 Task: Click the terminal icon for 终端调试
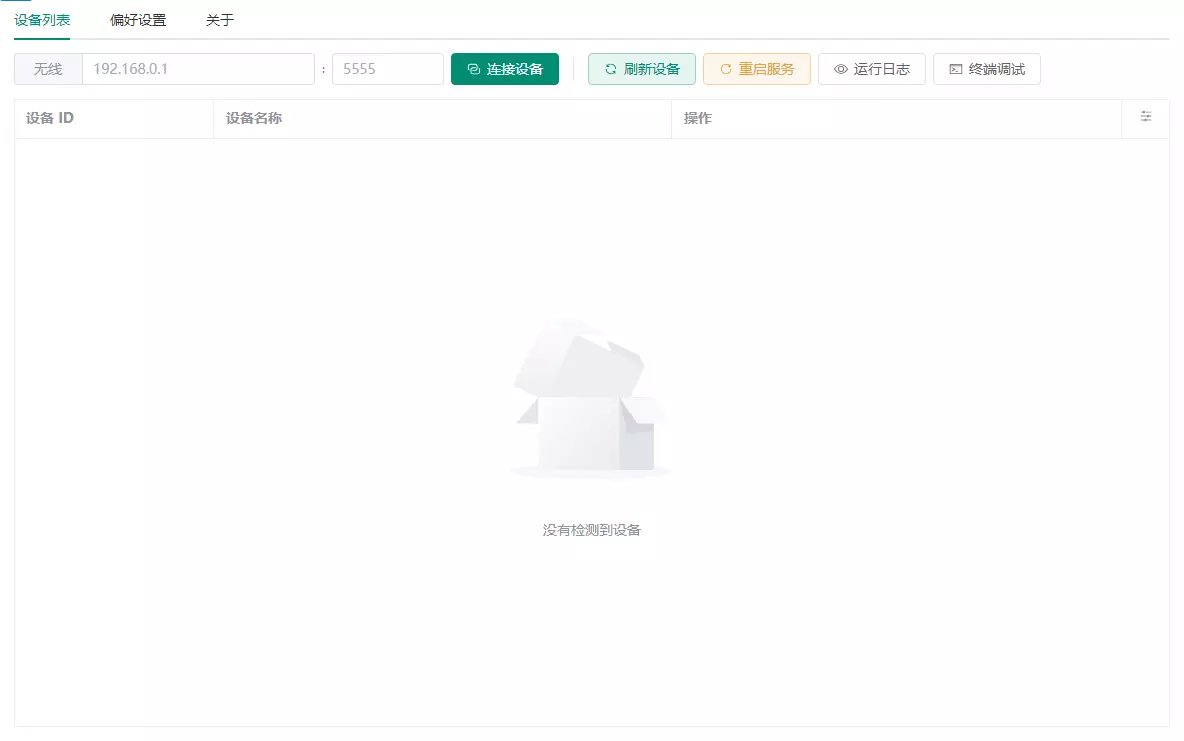(956, 70)
